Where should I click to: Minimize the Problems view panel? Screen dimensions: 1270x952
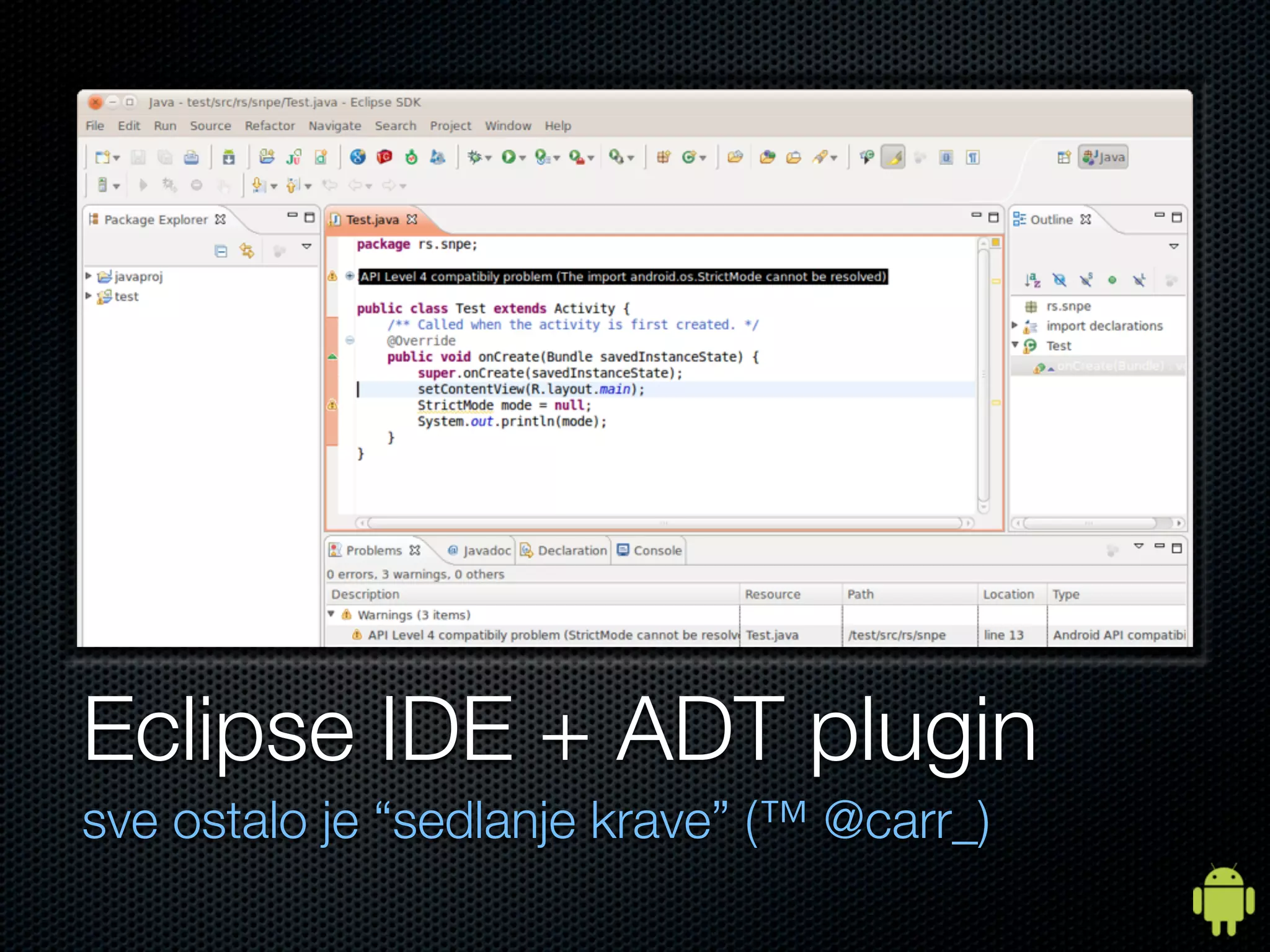click(x=1159, y=547)
